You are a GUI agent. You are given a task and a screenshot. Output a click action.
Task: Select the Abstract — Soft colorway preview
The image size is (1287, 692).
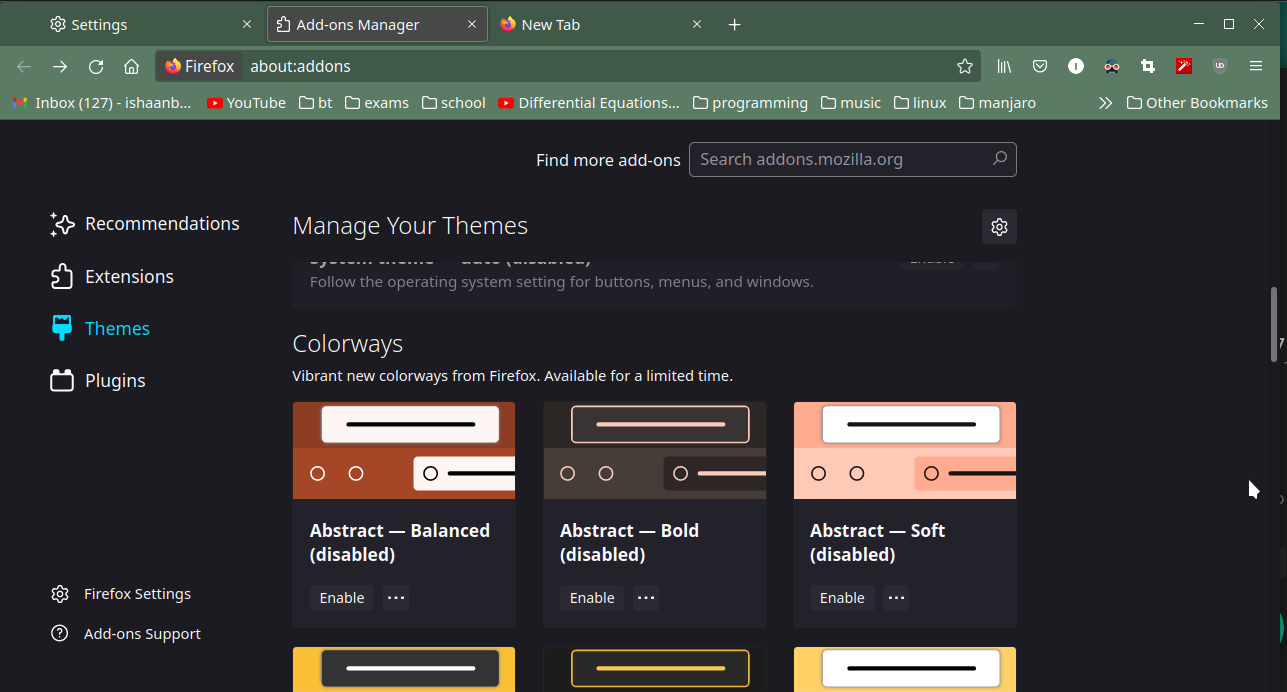coord(904,450)
